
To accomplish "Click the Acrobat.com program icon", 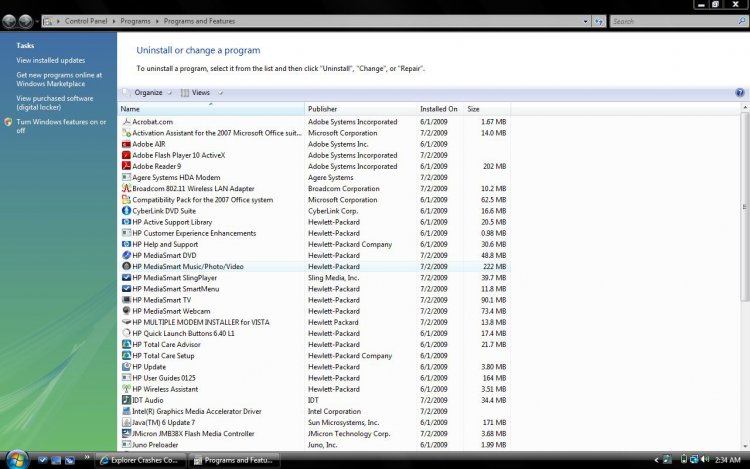I will (126, 121).
